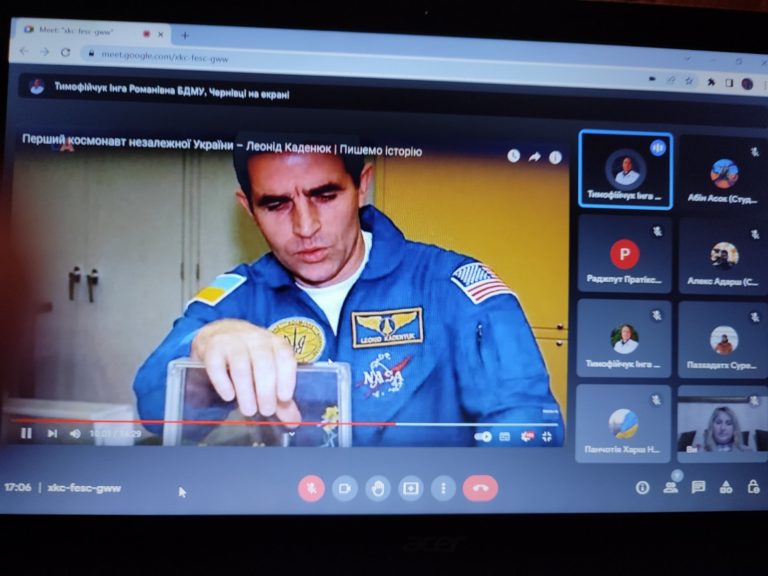Open the video title Перший космонавт незалежної України
This screenshot has width=768, height=576.
click(222, 146)
